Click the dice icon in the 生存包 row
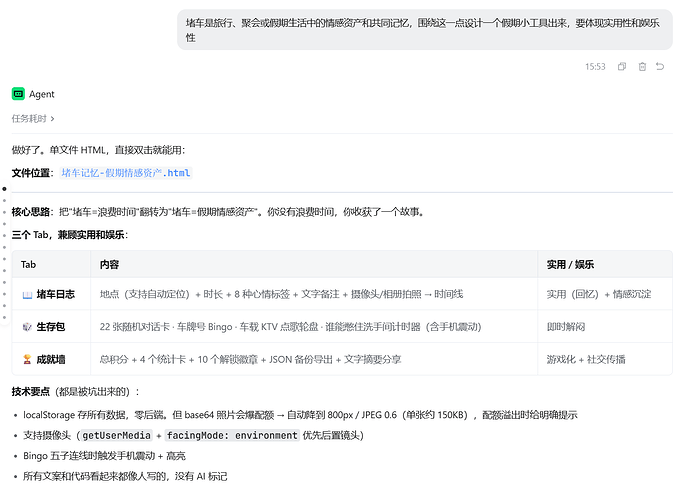 [27, 327]
